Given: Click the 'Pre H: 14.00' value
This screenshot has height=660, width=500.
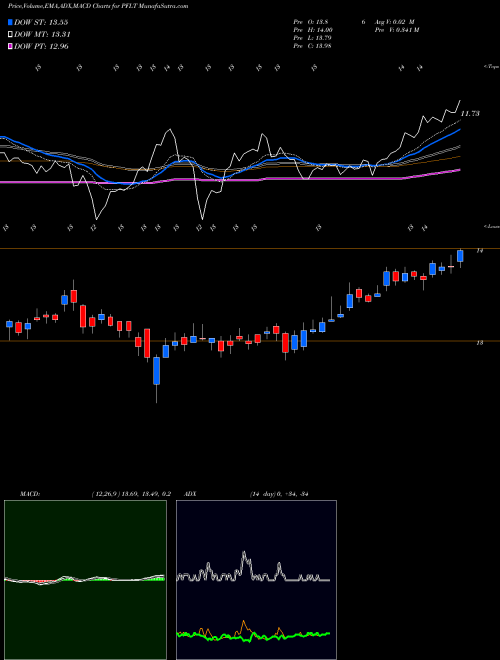Looking at the screenshot, I should pyautogui.click(x=313, y=30).
